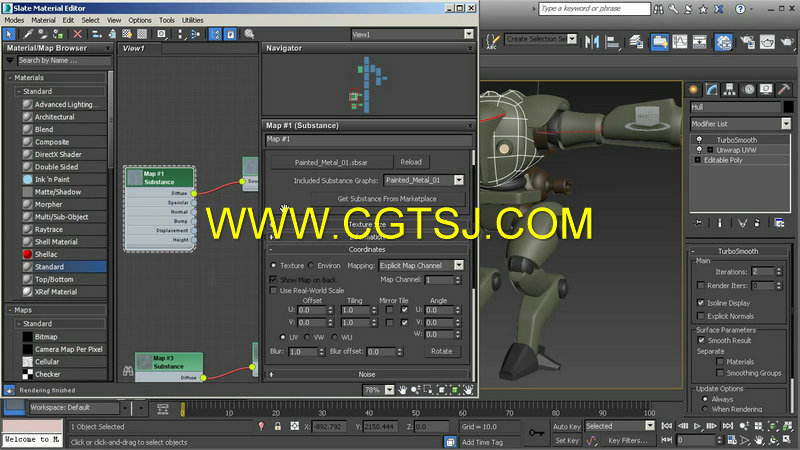Open the Options menu

click(x=140, y=20)
